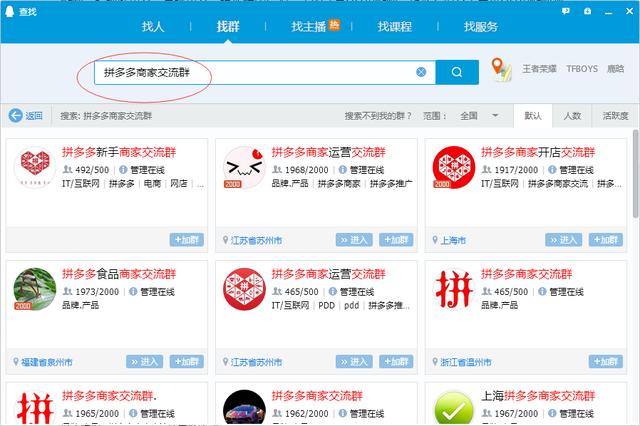Click 进入 on 1968/2000 拼多多商家运营交流群 card

click(354, 240)
